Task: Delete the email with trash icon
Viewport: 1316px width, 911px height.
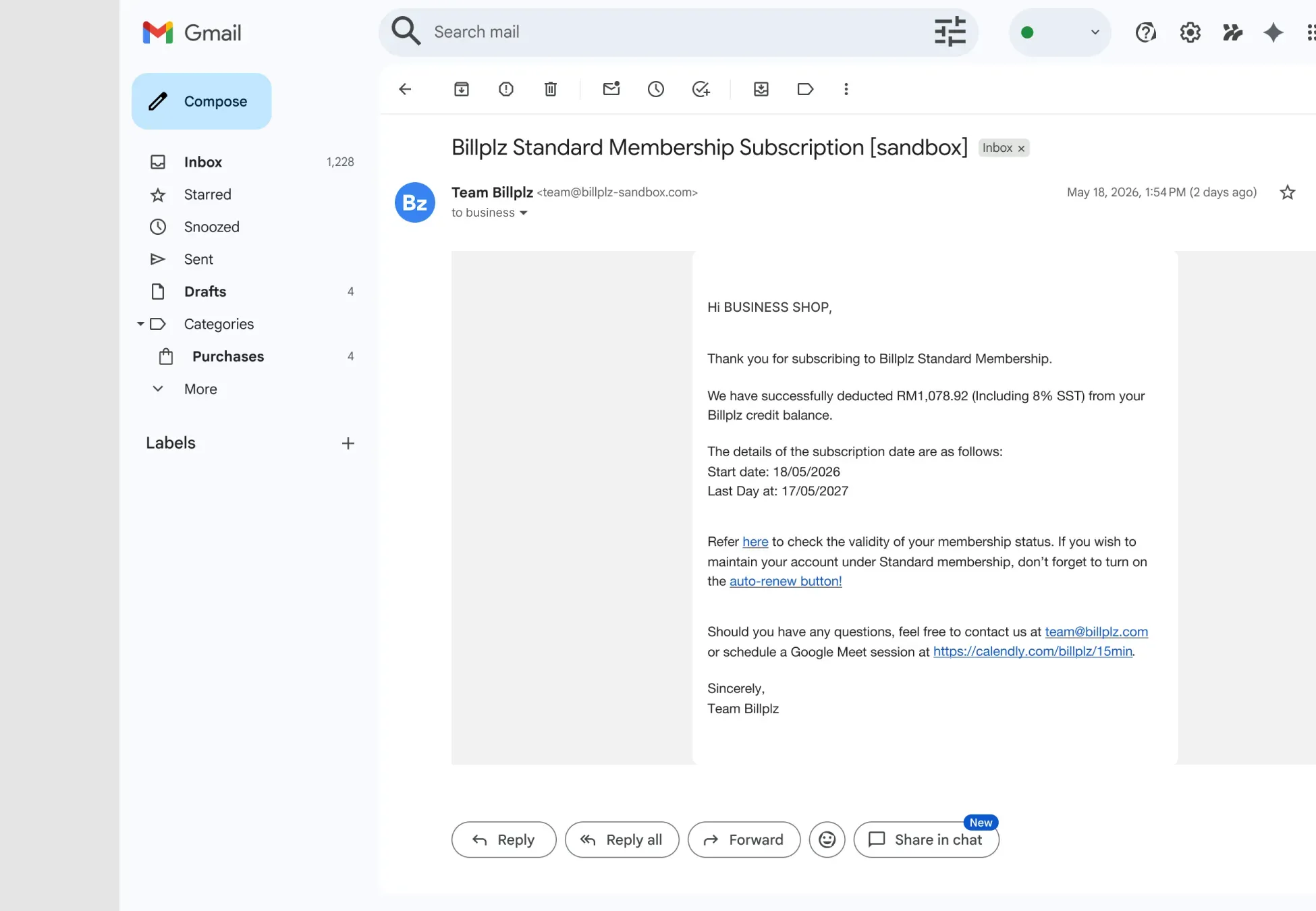Action: (x=551, y=89)
